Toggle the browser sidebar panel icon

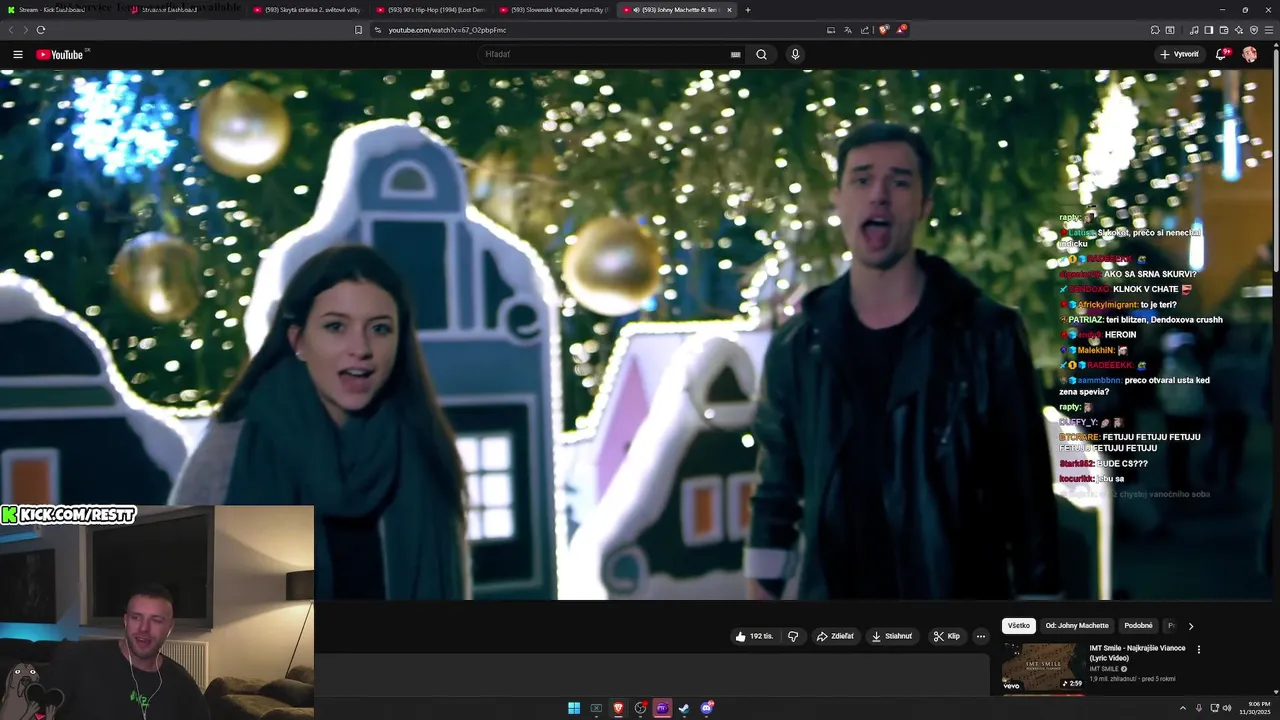pos(1209,30)
